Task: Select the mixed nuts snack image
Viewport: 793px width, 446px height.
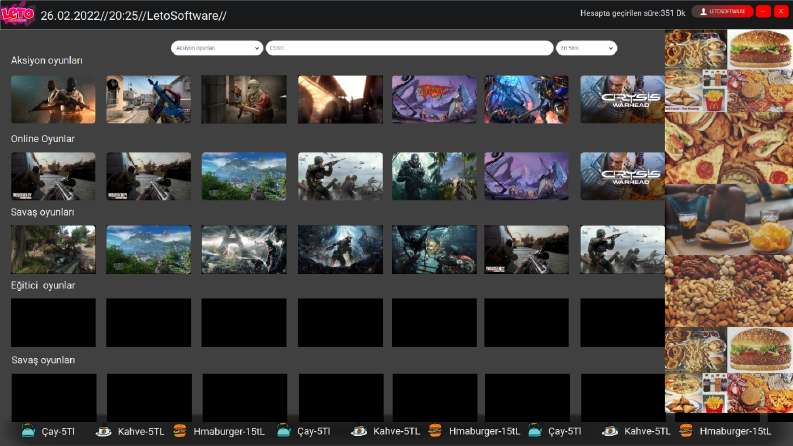Action: [x=729, y=291]
